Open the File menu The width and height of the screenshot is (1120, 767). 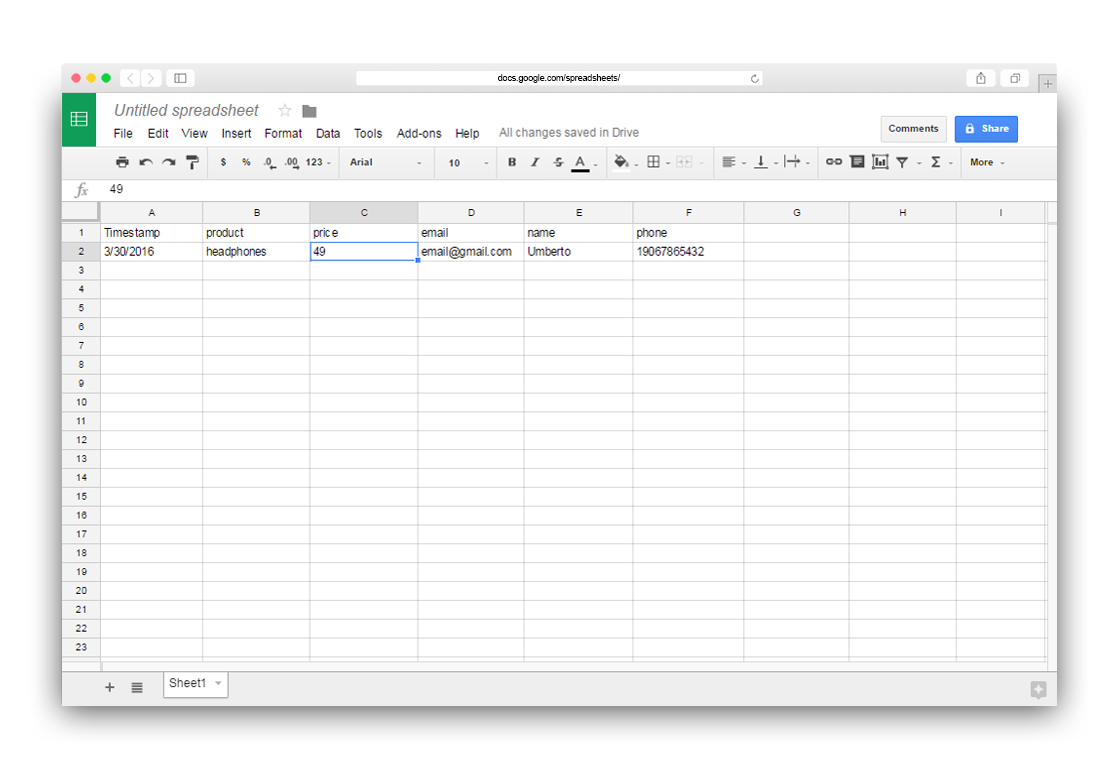point(123,134)
